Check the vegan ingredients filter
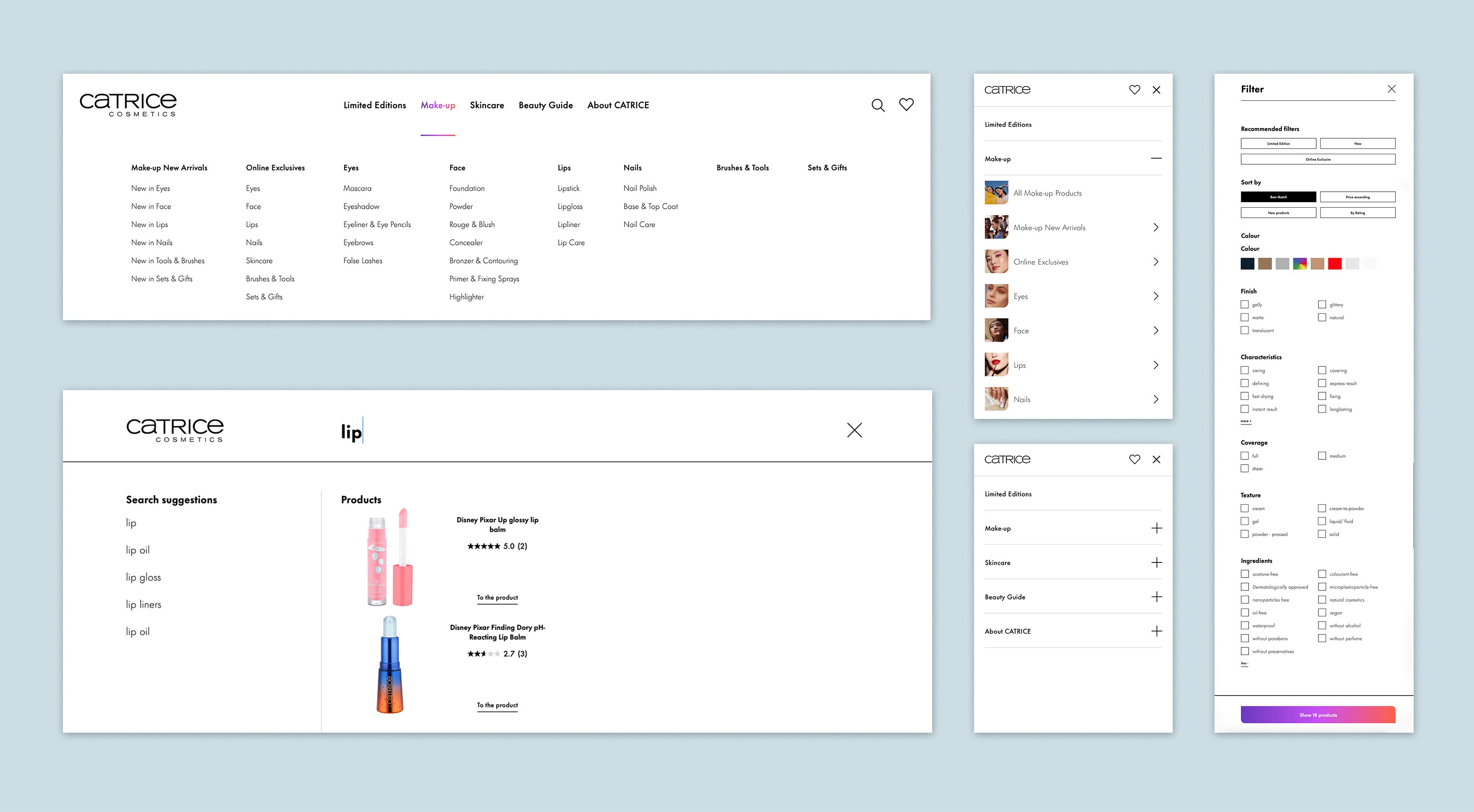 (x=1322, y=612)
